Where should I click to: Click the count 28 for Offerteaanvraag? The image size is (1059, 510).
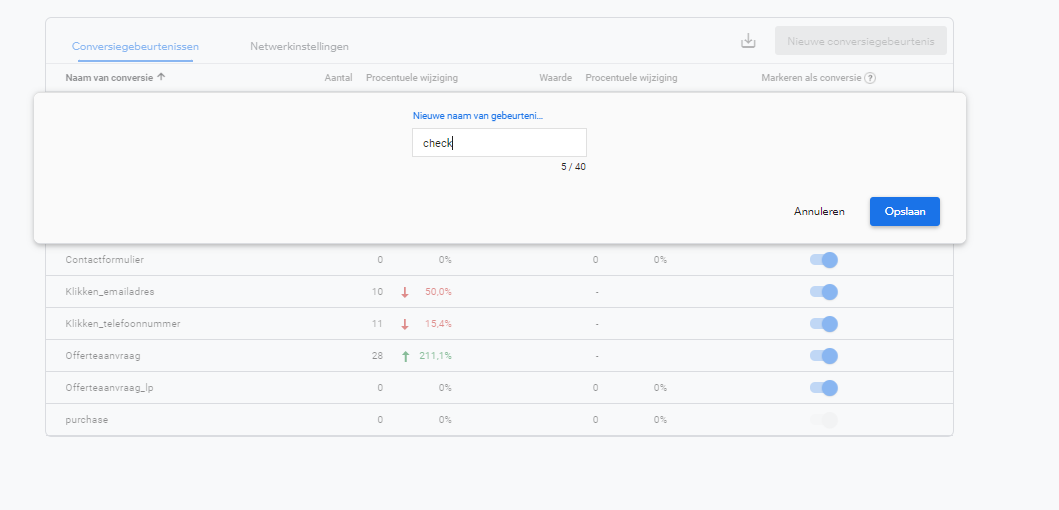(377, 355)
